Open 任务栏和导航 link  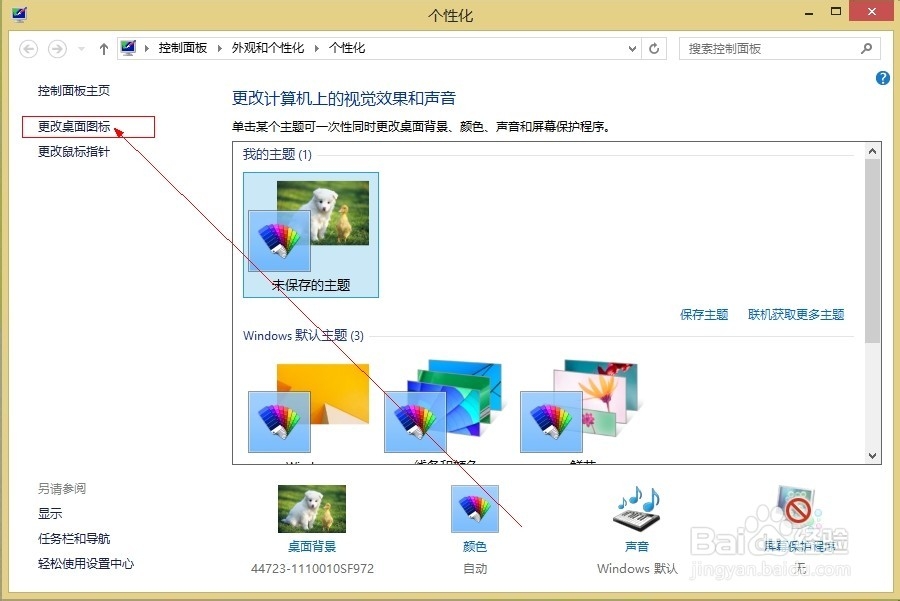pyautogui.click(x=73, y=538)
